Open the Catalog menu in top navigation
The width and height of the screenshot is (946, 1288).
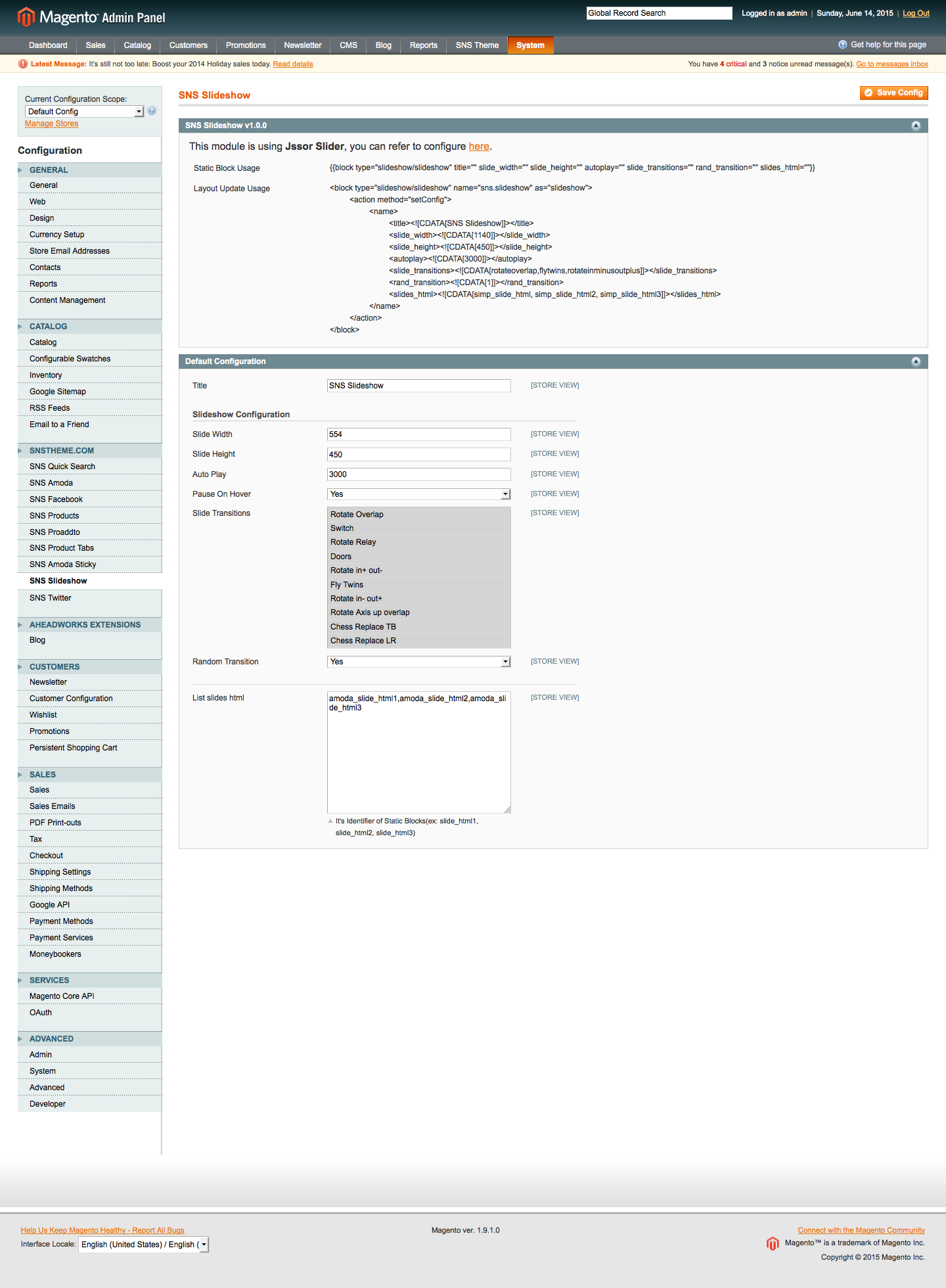click(x=137, y=45)
